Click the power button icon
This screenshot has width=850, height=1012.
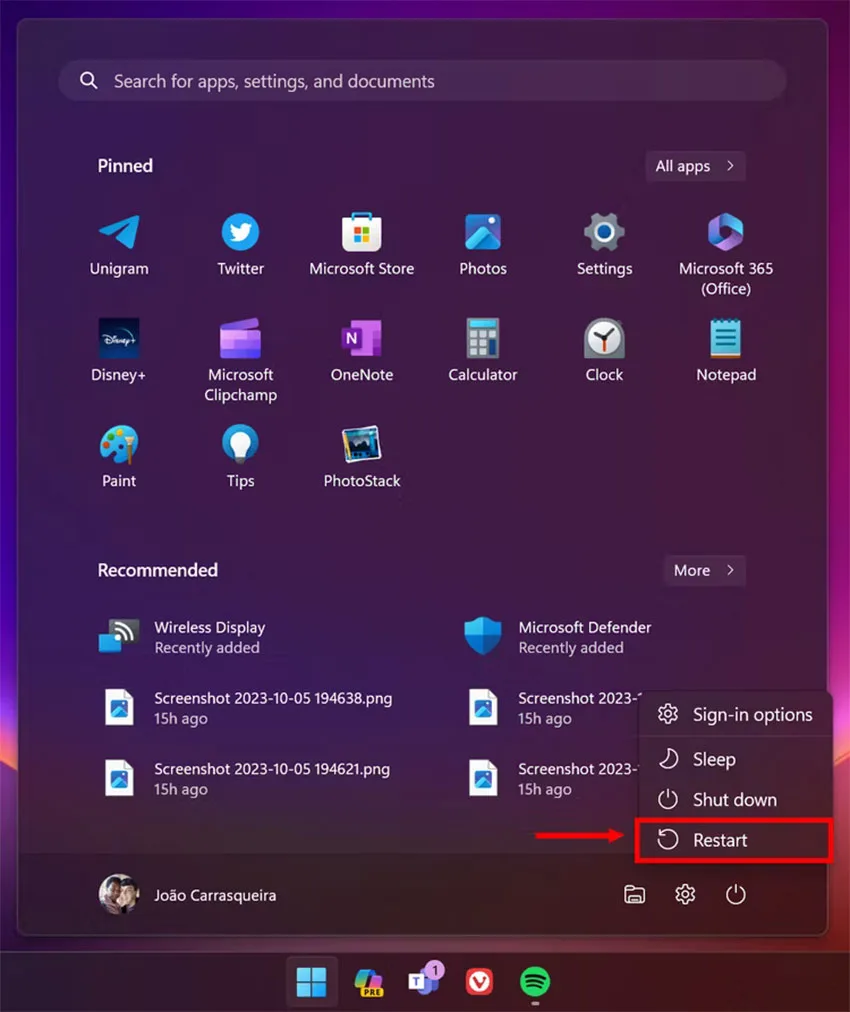(x=735, y=895)
